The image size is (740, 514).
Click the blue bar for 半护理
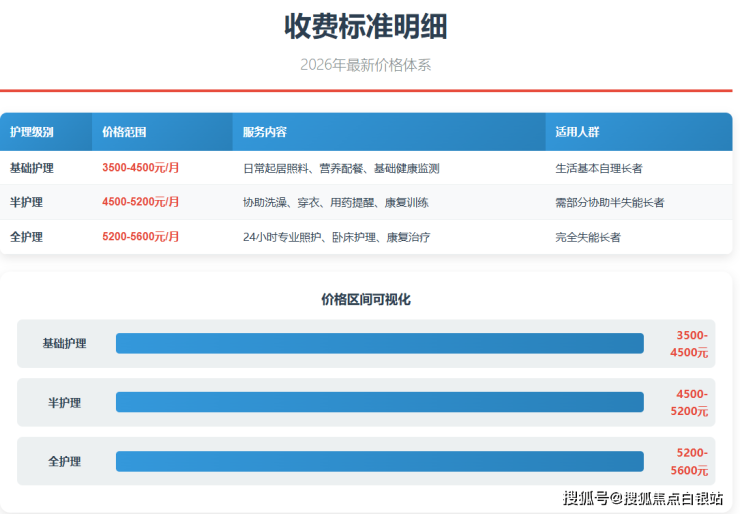[379, 402]
